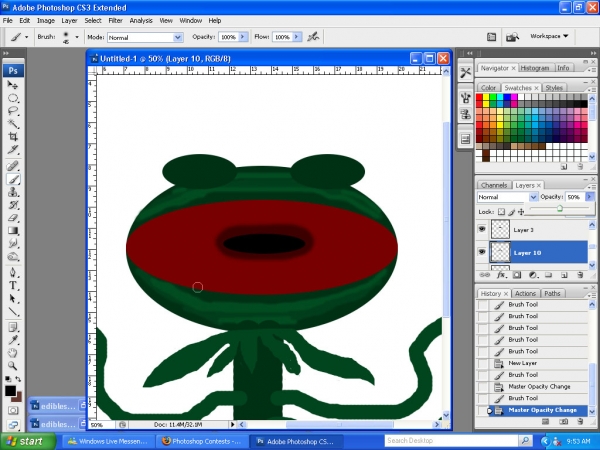Toggle the airbrush option
The height and width of the screenshot is (450, 600).
313,37
